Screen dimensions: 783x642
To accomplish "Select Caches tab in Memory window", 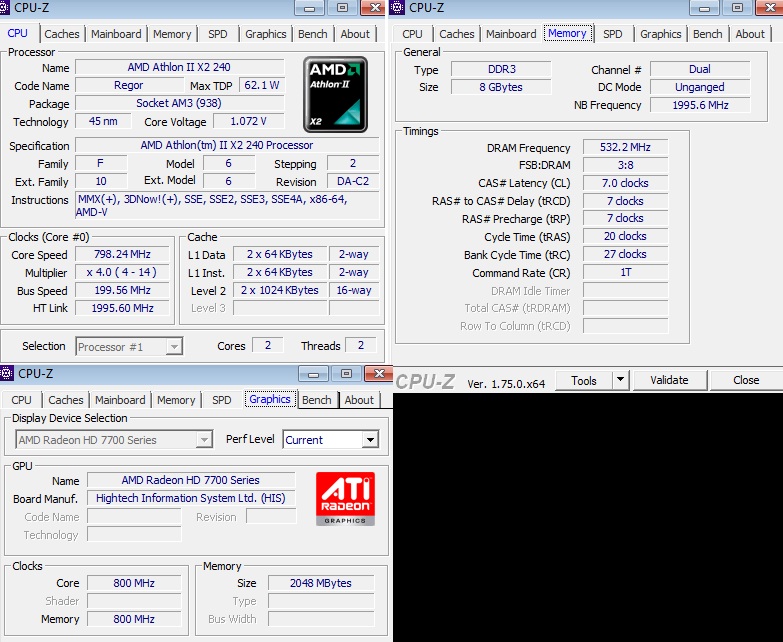I will point(457,34).
